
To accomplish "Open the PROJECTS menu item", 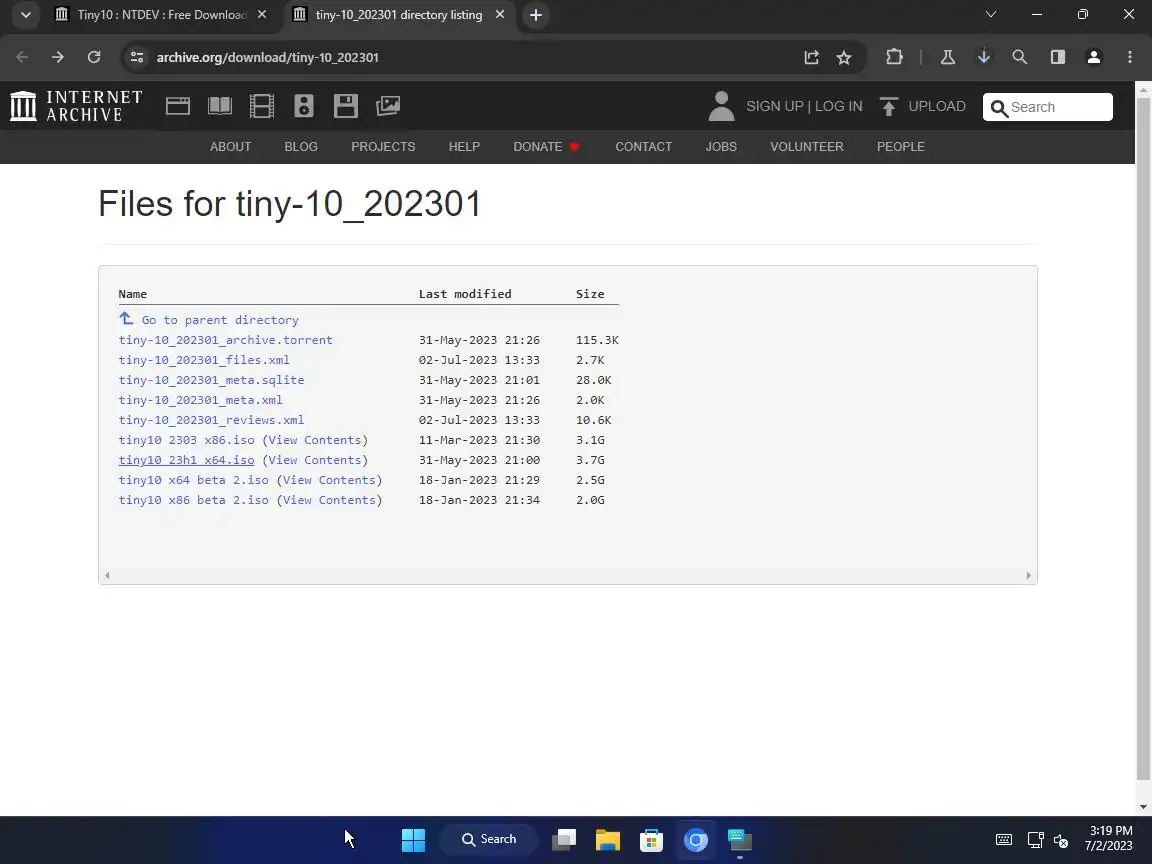I will [x=383, y=147].
